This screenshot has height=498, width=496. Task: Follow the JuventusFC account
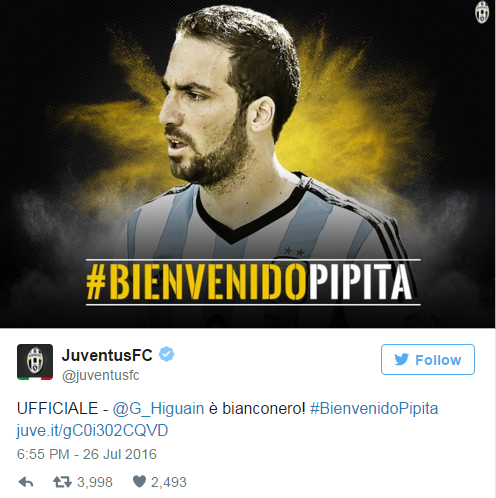[428, 360]
